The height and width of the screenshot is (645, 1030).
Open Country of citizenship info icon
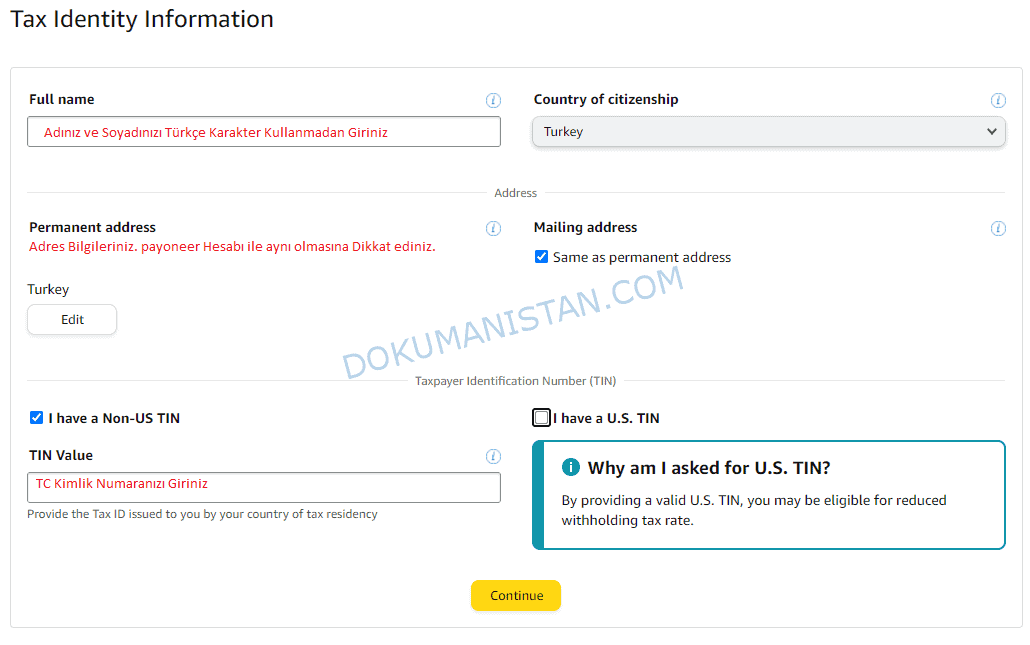tap(998, 100)
